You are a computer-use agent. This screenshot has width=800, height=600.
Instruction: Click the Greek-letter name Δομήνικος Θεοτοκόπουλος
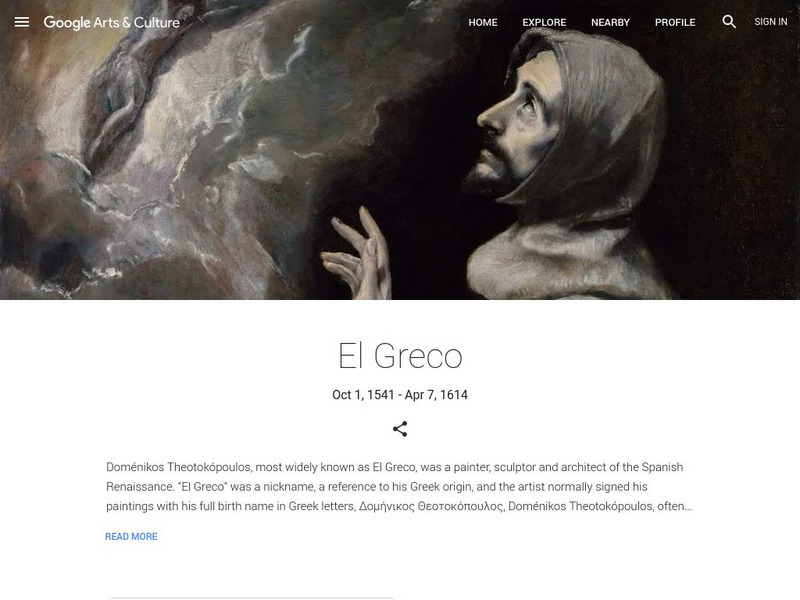pos(431,507)
